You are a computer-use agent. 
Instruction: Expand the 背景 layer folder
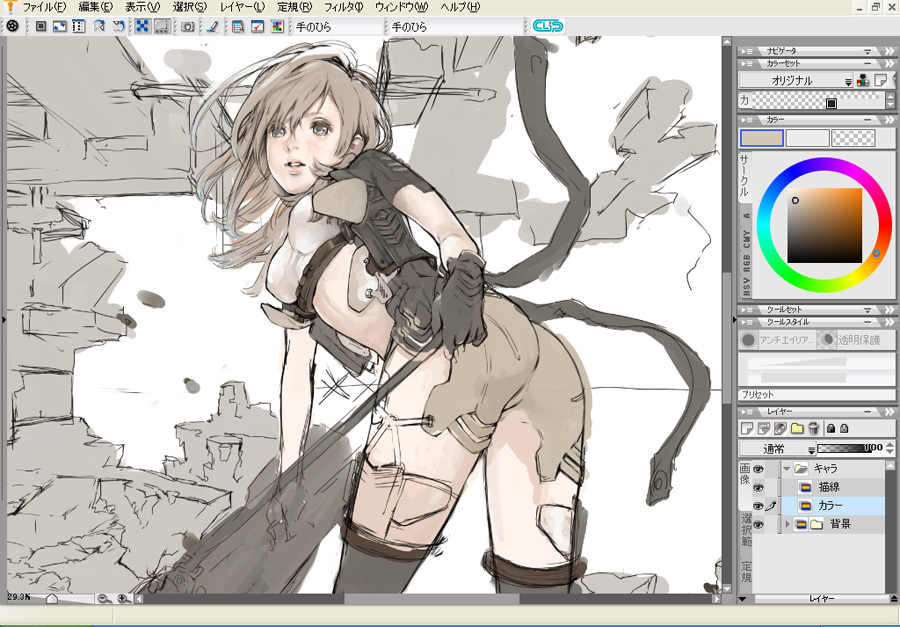click(x=787, y=524)
